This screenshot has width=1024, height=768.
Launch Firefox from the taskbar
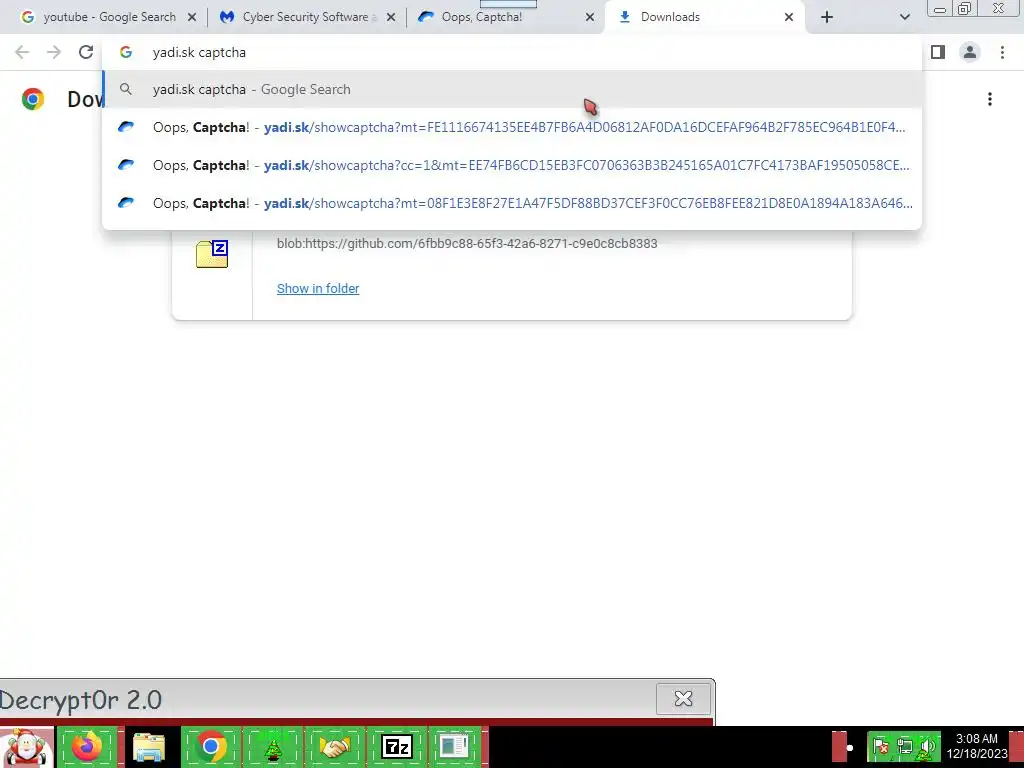point(88,746)
